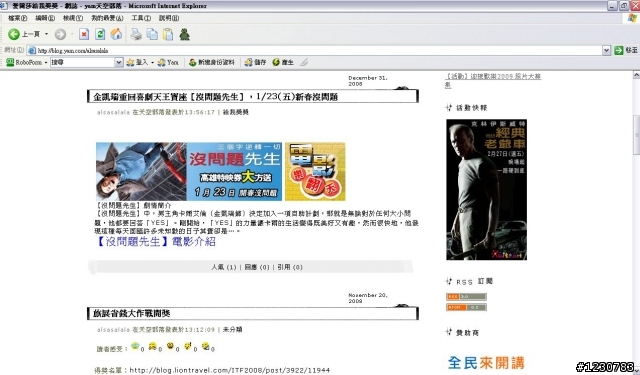Open the 【活動】 2009 sidebar link
The image size is (640, 375).
[x=493, y=80]
